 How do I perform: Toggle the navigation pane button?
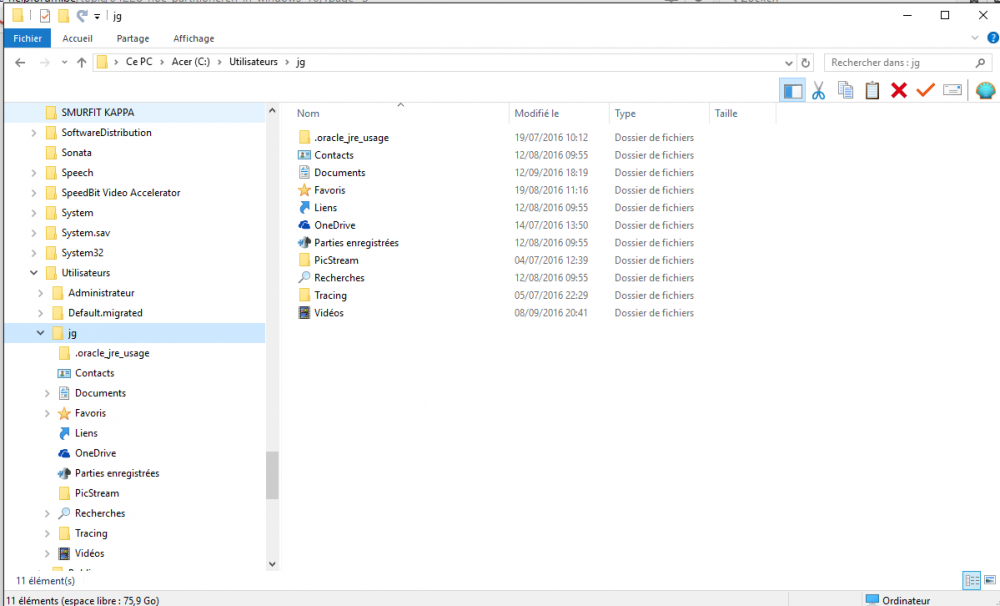coord(792,91)
